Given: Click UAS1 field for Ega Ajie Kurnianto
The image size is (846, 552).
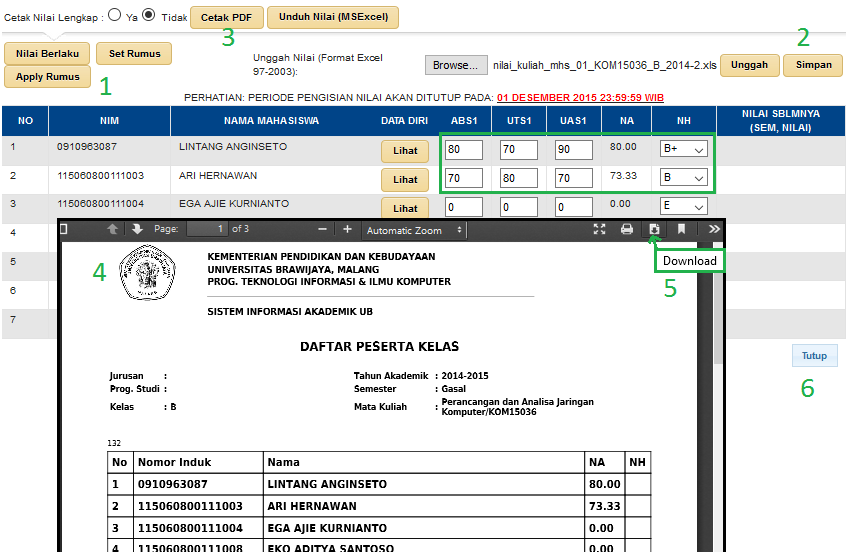Looking at the screenshot, I should tap(574, 207).
